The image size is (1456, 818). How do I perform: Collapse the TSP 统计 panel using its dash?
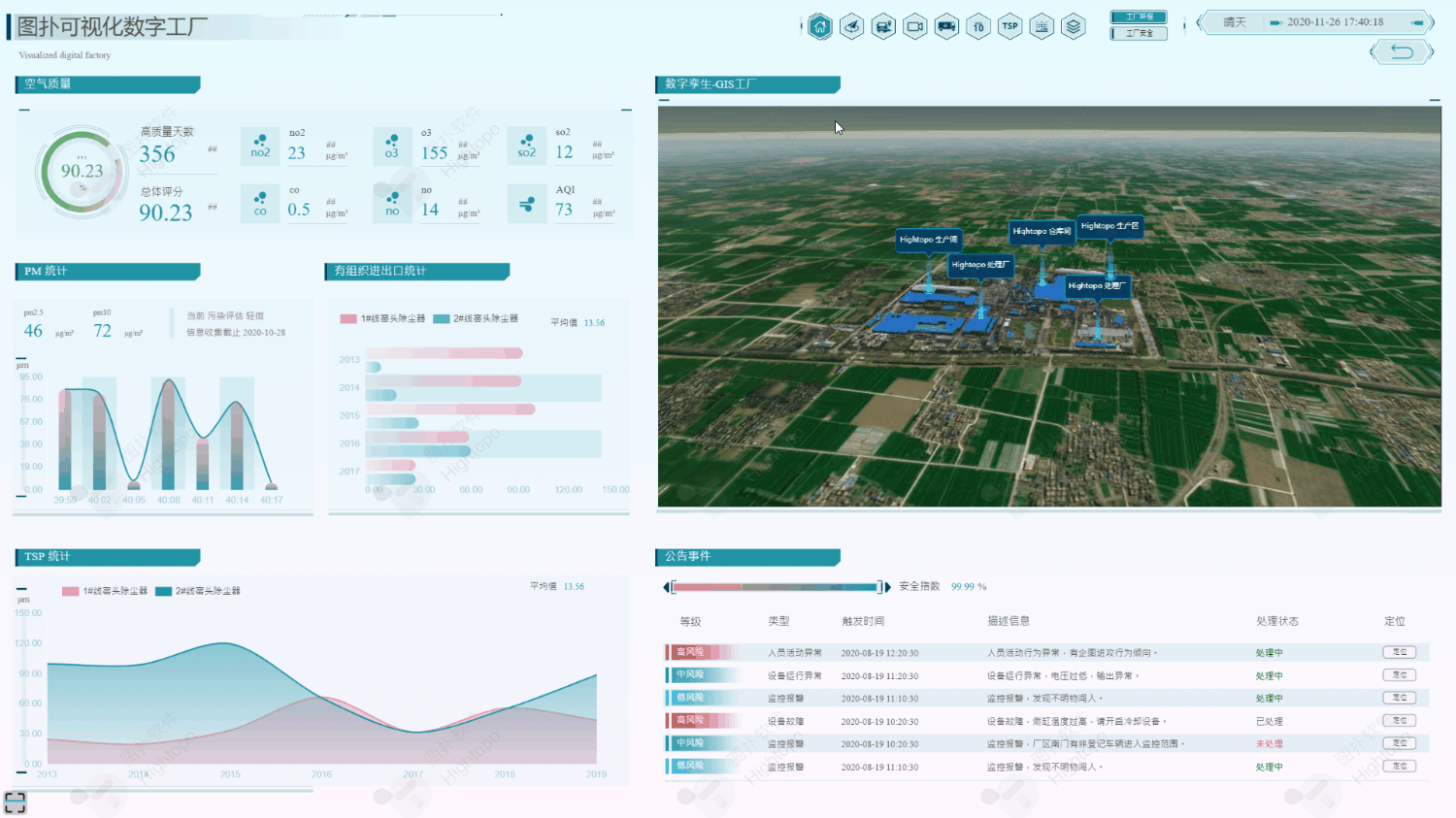point(21,589)
